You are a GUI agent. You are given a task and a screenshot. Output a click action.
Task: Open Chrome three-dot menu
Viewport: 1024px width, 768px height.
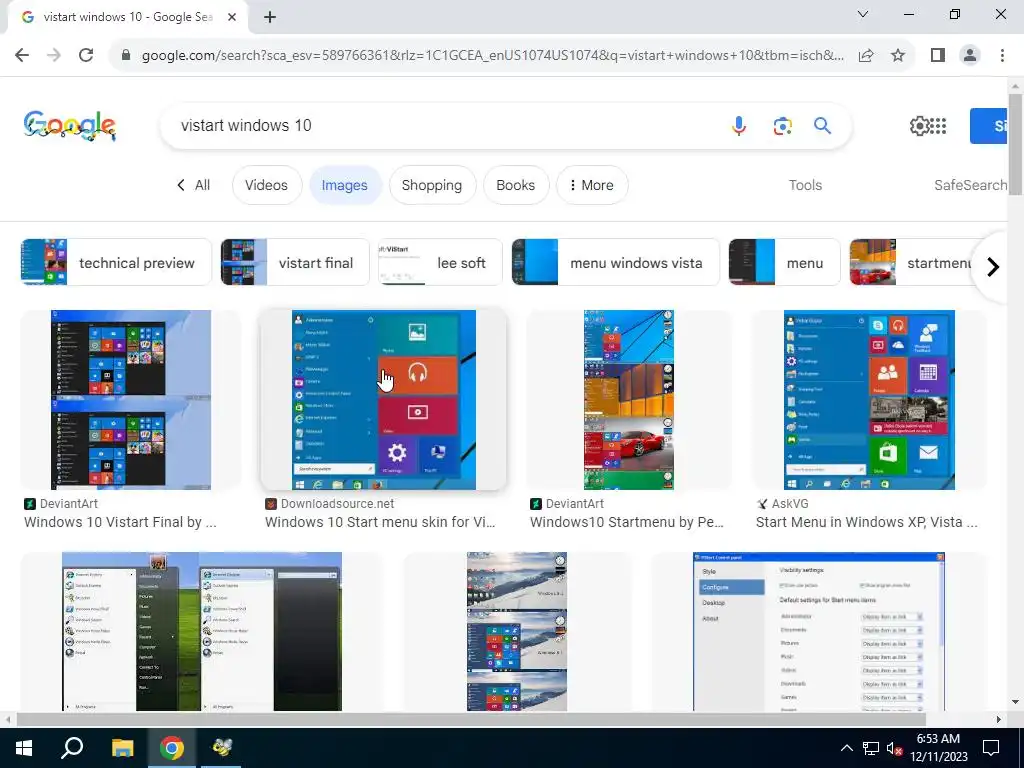pyautogui.click(x=1002, y=55)
